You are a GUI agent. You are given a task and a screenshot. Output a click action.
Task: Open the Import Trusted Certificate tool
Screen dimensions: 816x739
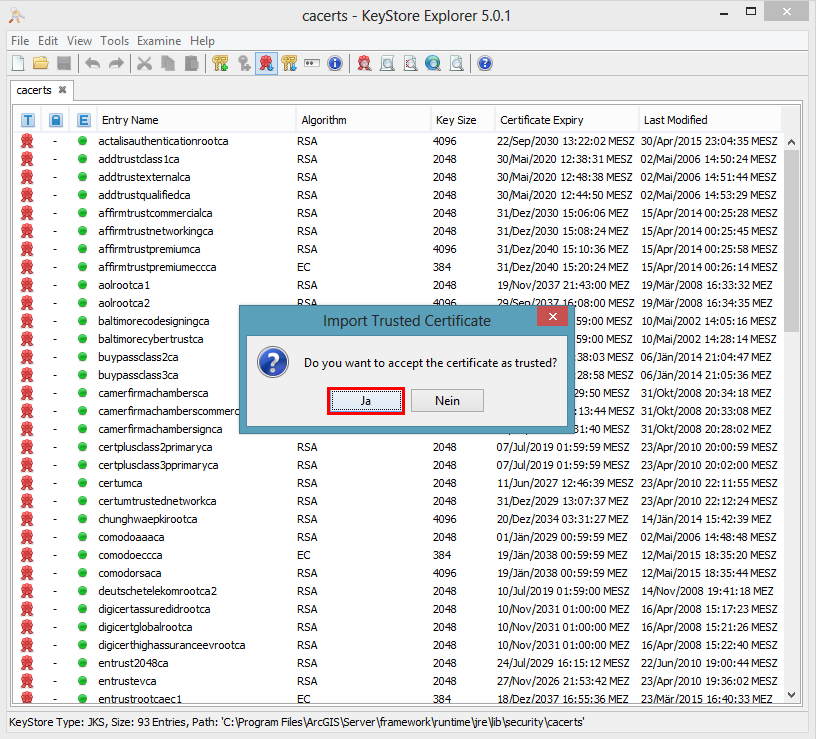tap(266, 63)
